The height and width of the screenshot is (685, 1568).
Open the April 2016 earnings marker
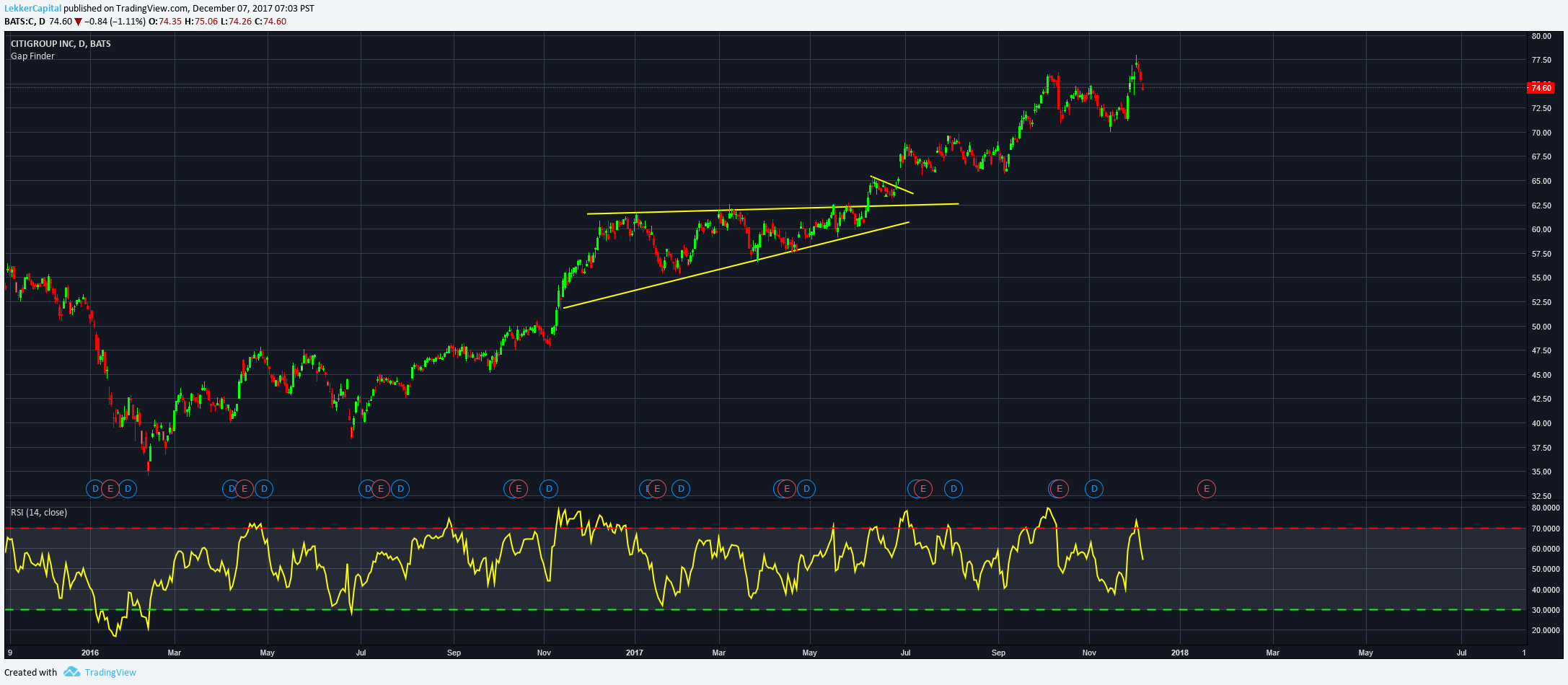coord(245,489)
